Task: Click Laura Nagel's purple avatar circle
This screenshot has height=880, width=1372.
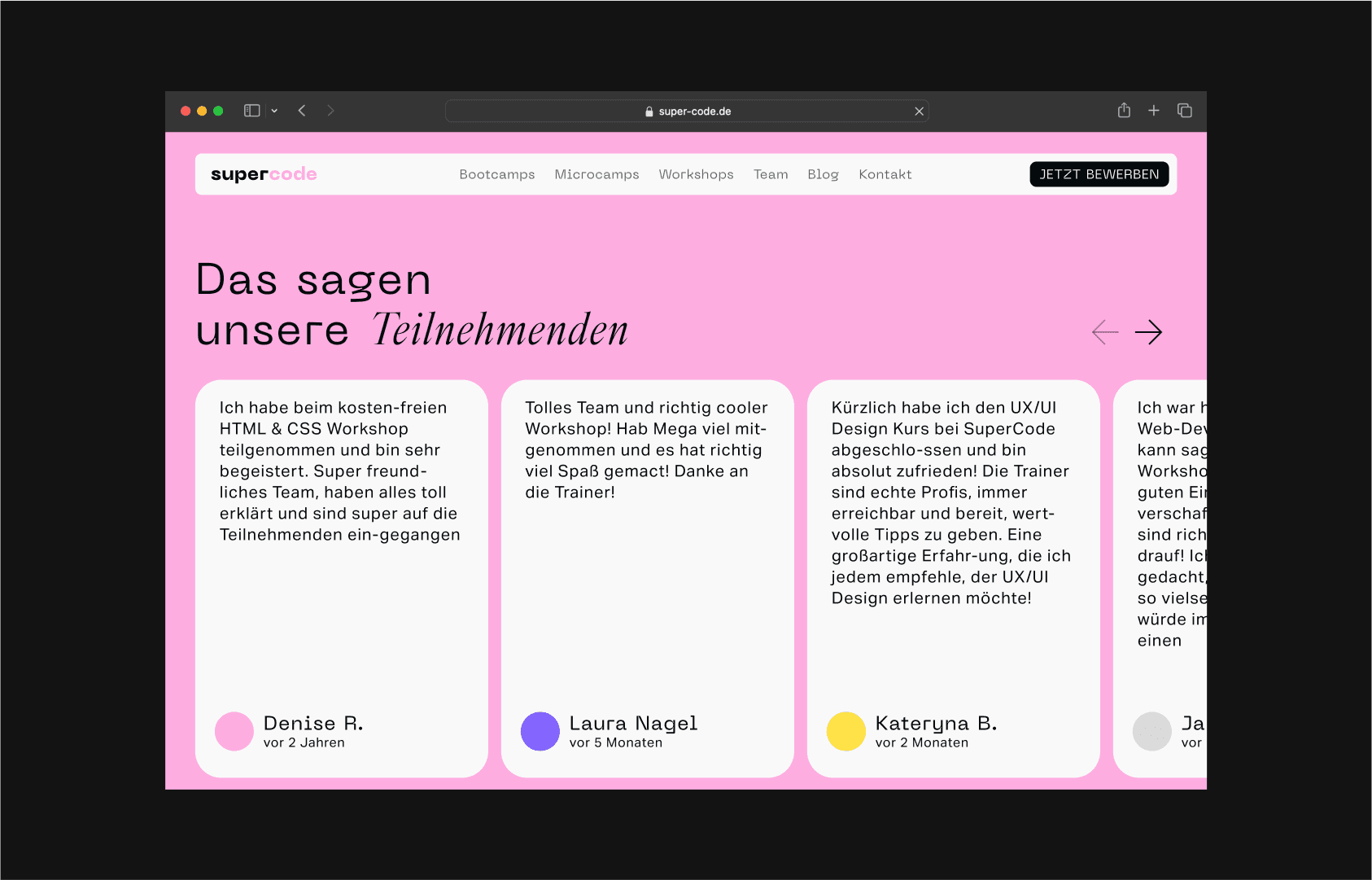Action: tap(540, 731)
